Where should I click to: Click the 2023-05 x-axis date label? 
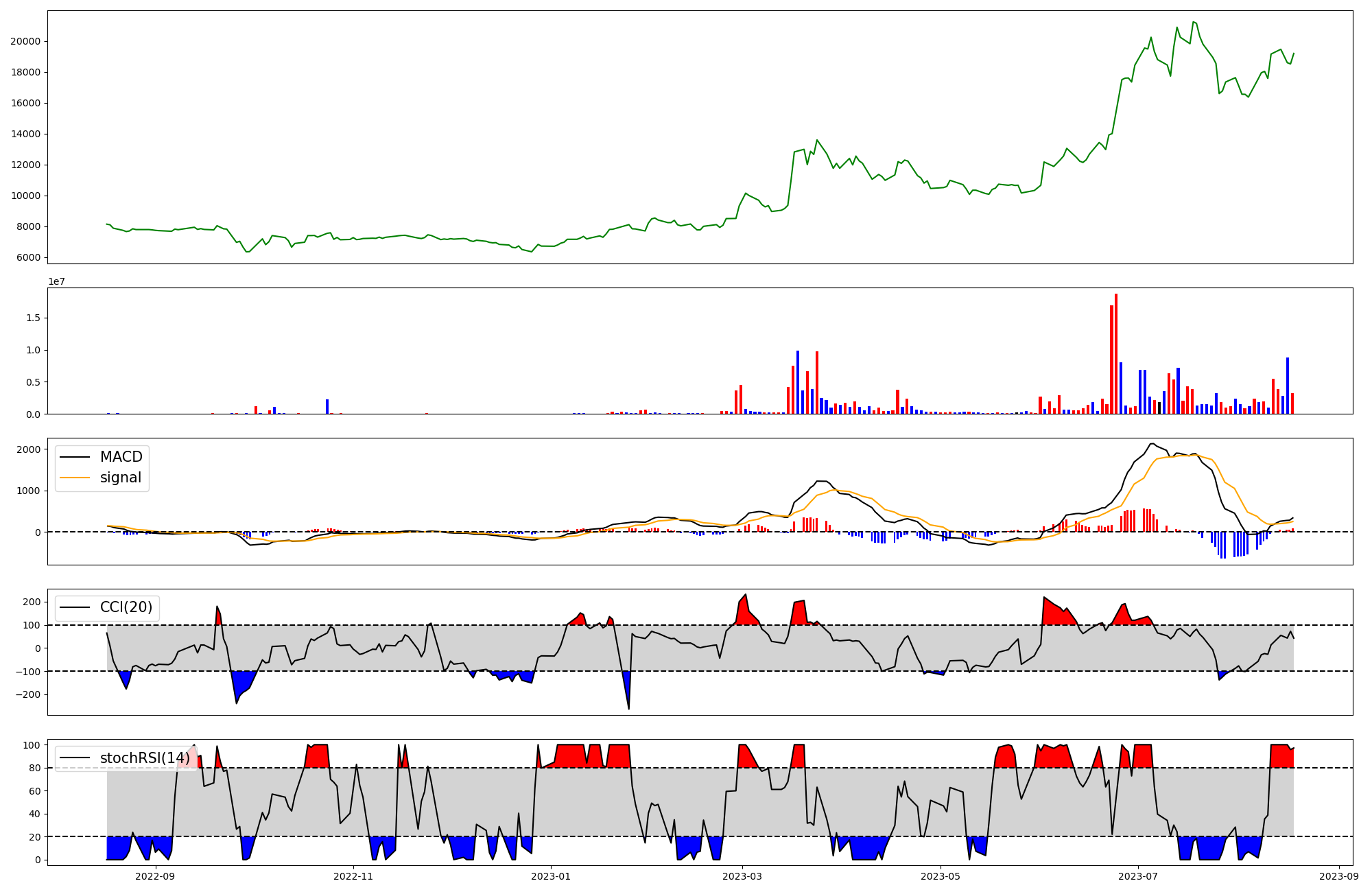(x=940, y=876)
